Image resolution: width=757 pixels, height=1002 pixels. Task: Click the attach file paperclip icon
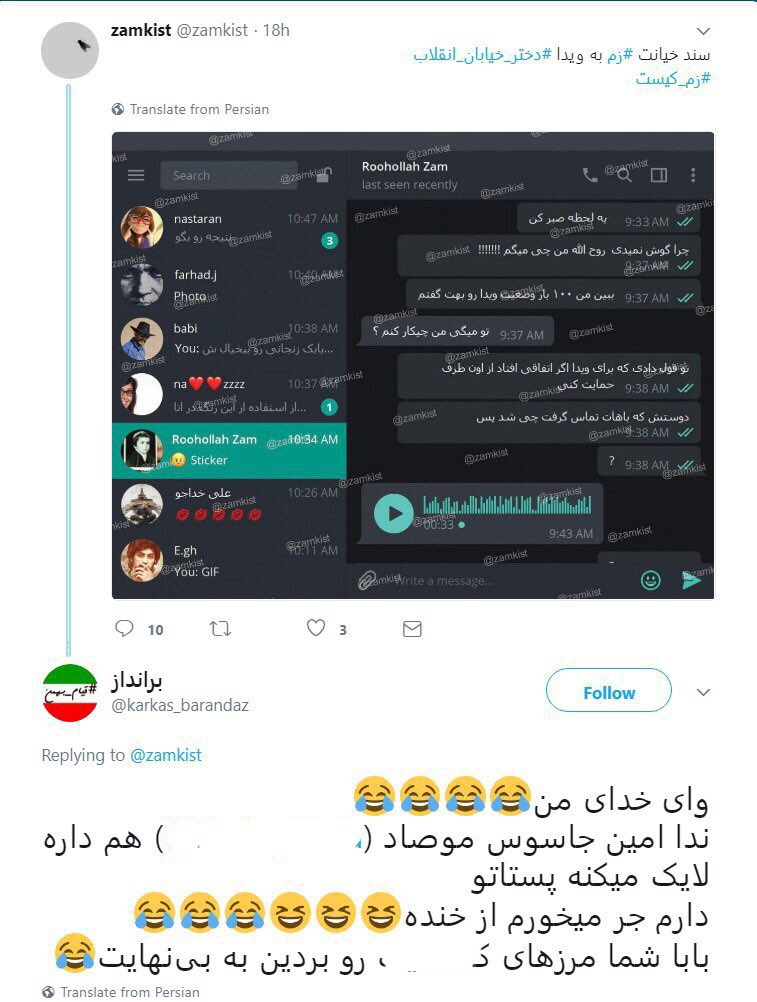click(x=366, y=580)
